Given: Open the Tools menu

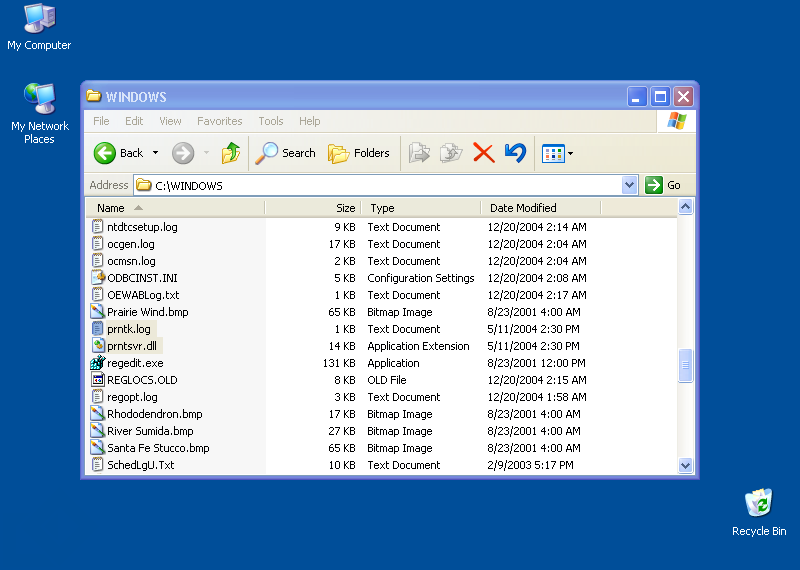Looking at the screenshot, I should click(x=271, y=121).
